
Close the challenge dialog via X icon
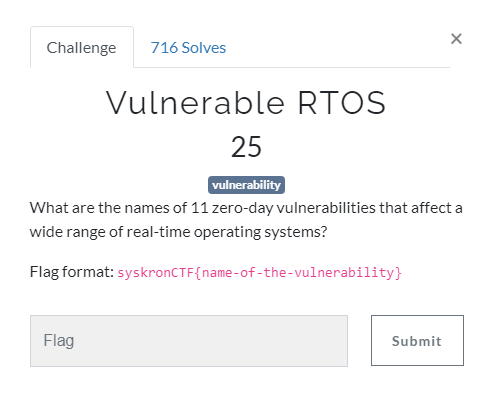(x=456, y=39)
